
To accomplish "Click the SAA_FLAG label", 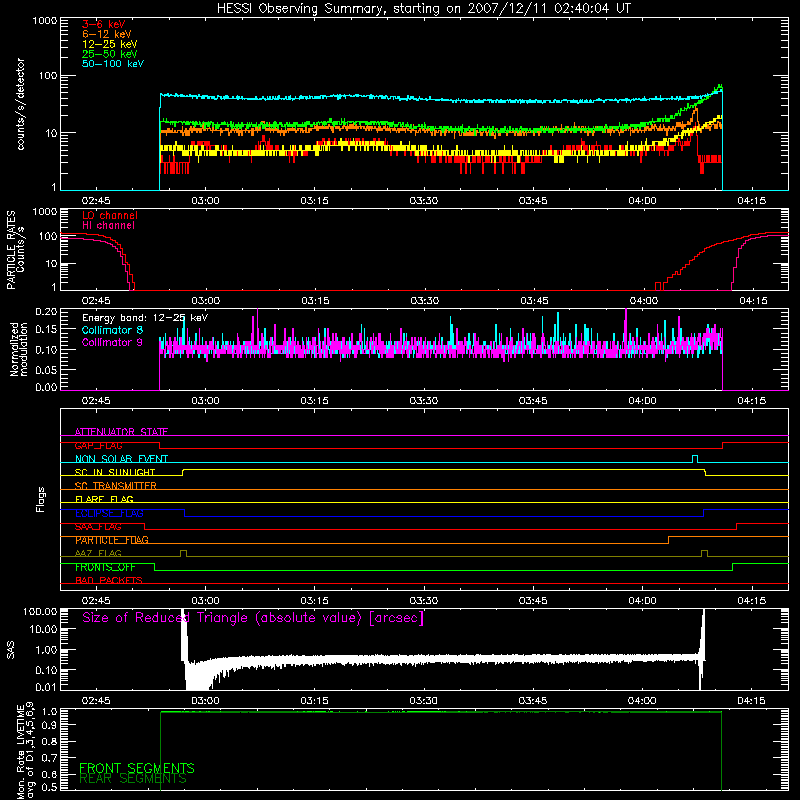I will (98, 527).
